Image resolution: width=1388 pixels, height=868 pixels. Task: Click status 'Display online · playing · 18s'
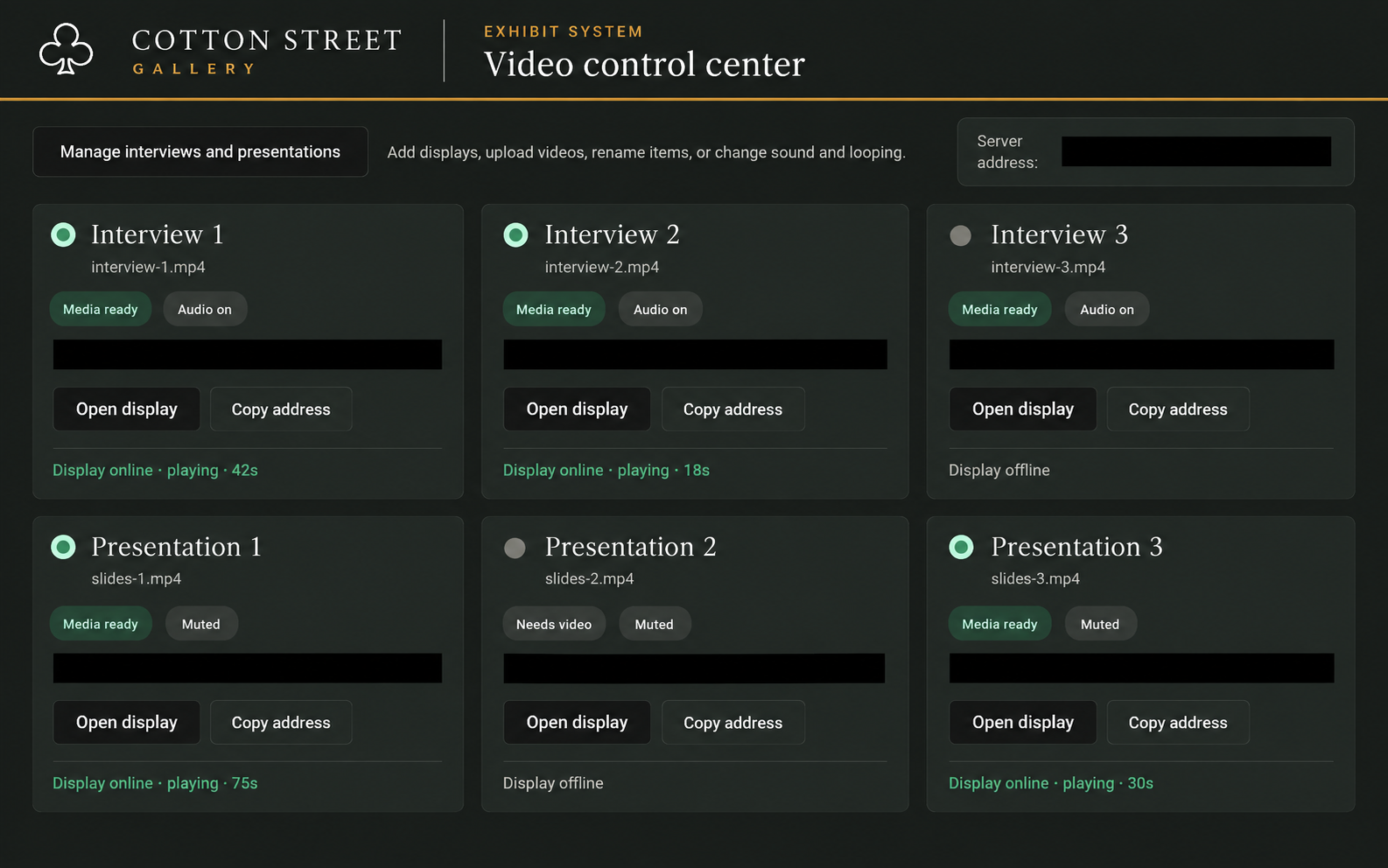point(606,470)
